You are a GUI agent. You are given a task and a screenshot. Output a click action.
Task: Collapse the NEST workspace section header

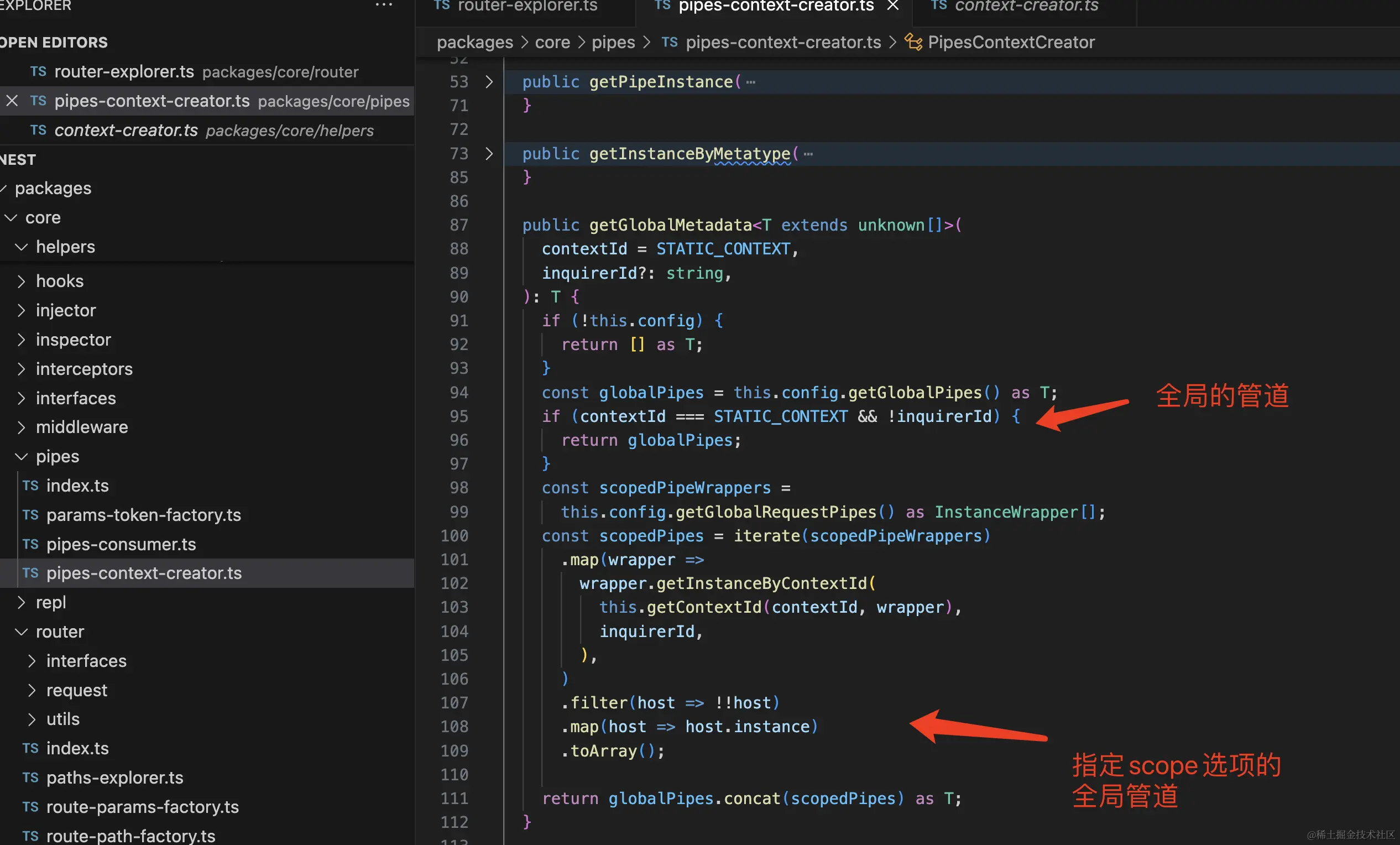[18, 160]
